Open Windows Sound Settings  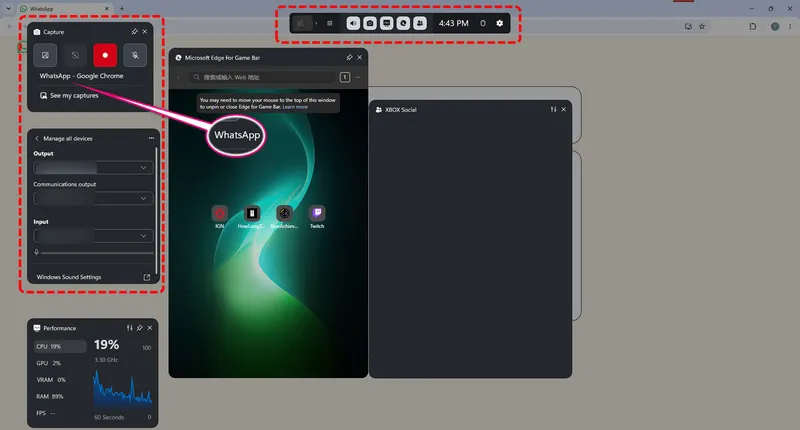click(x=93, y=277)
